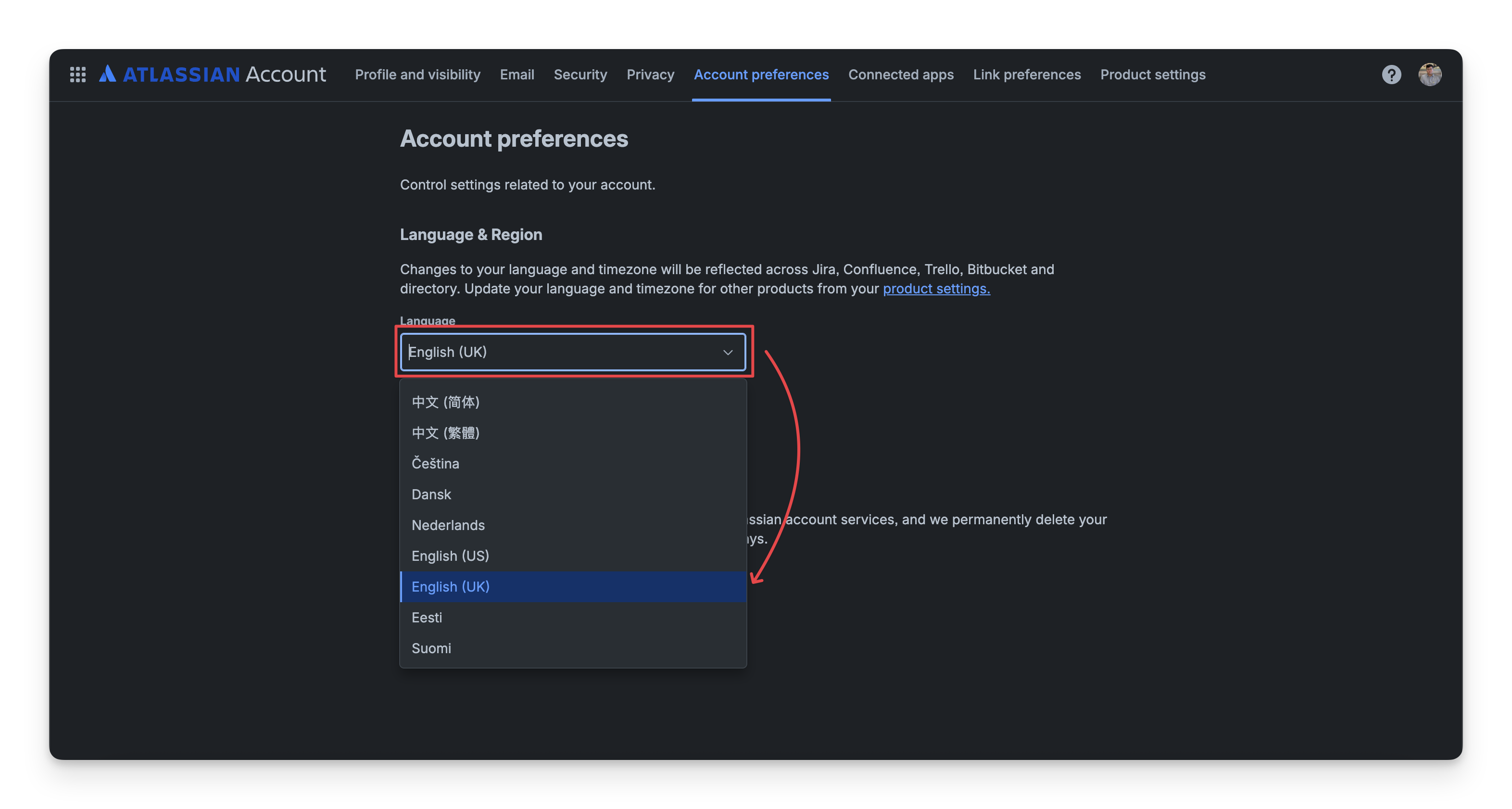Select English (US) language option
Viewport: 1512px width, 809px height.
[450, 556]
